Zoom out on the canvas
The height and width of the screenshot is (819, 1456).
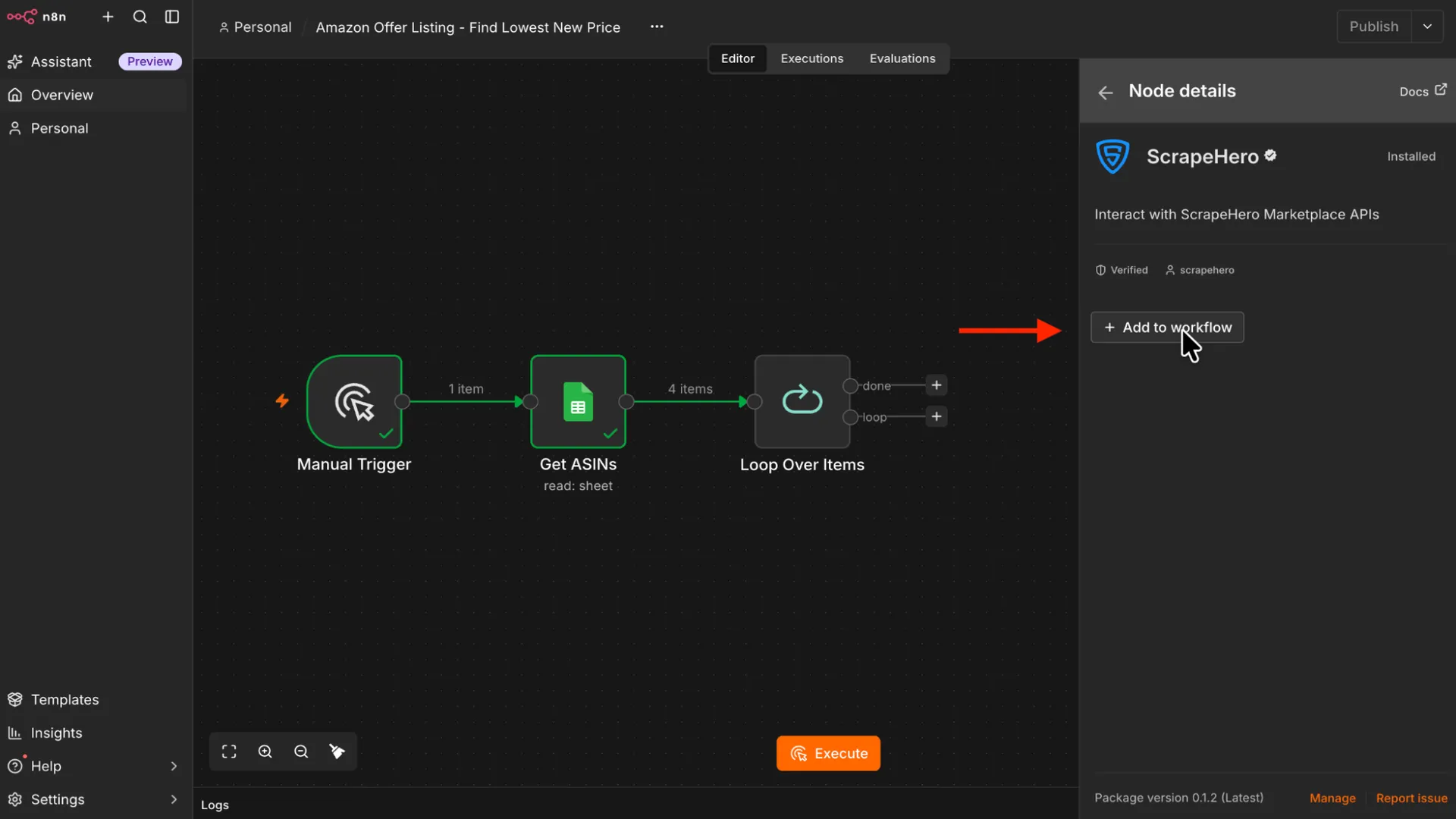[301, 752]
